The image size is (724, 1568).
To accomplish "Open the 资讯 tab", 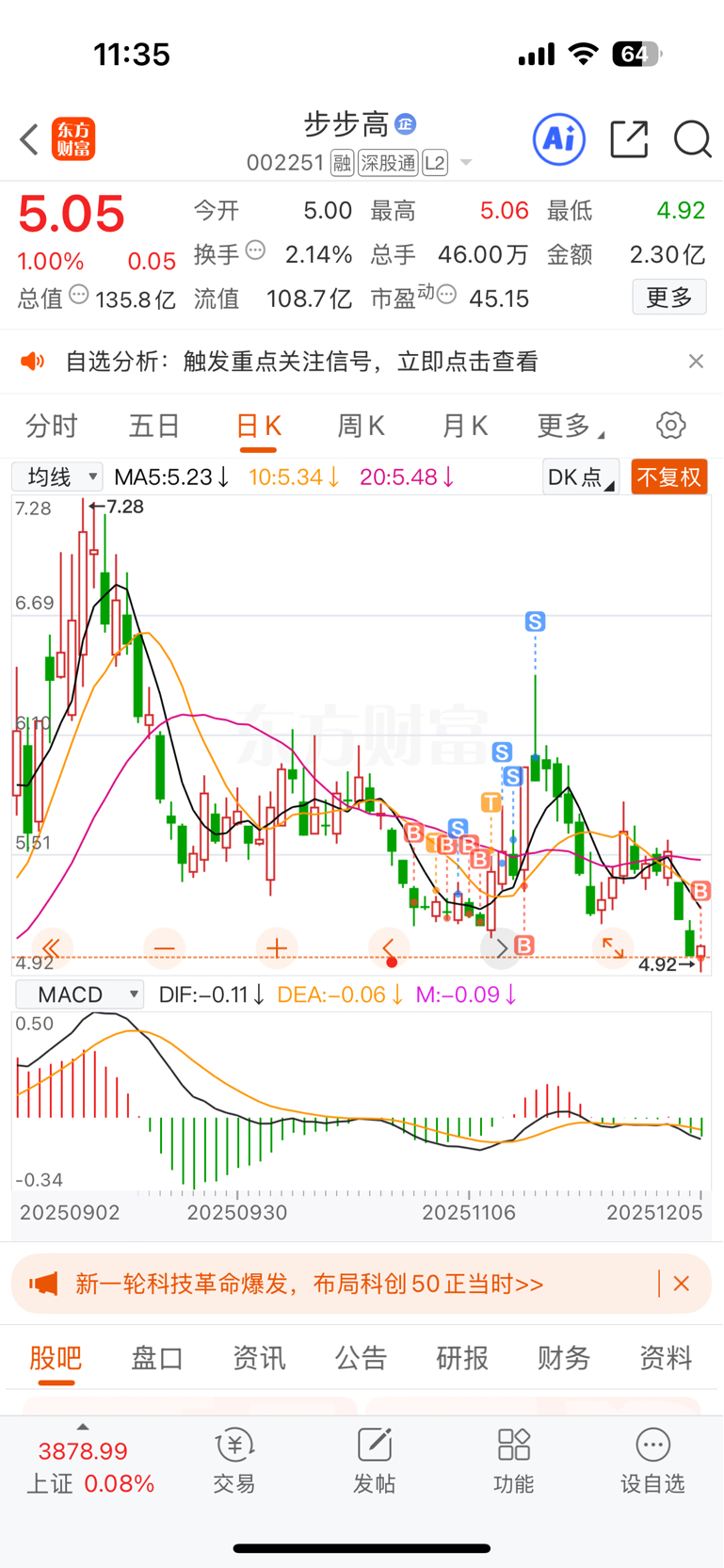I will 259,1358.
